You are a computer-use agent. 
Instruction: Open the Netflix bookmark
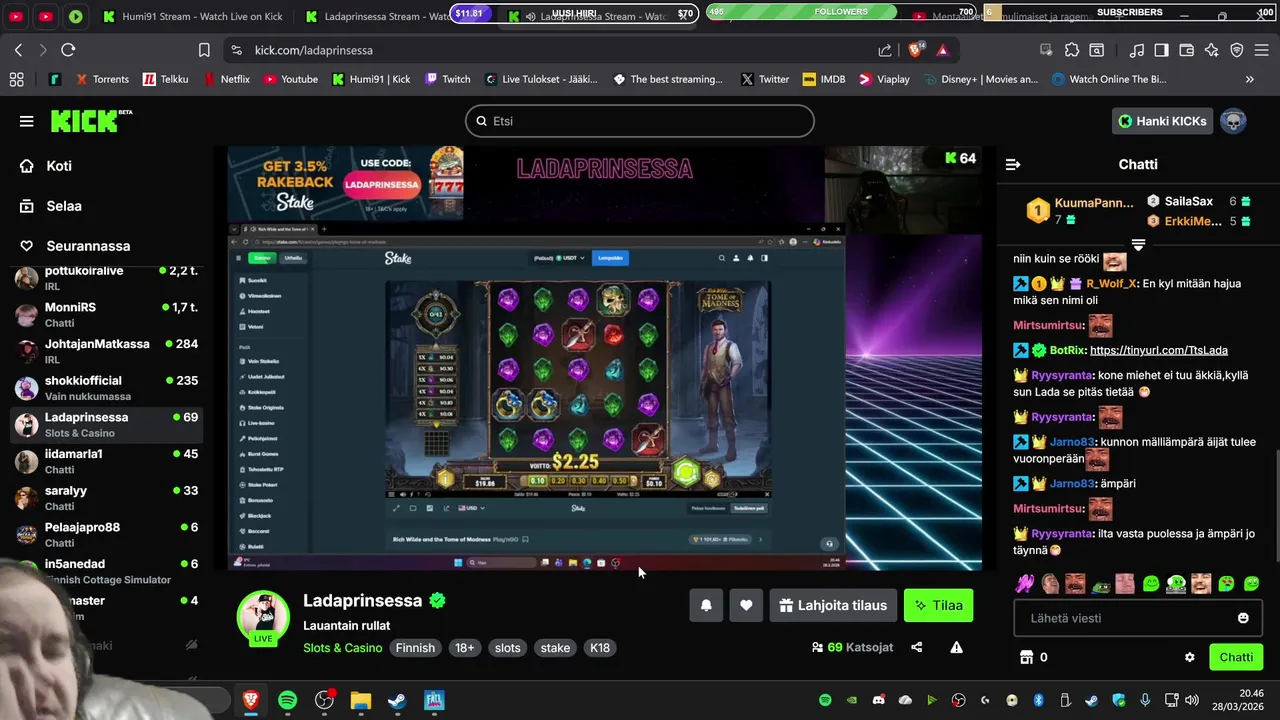[227, 79]
